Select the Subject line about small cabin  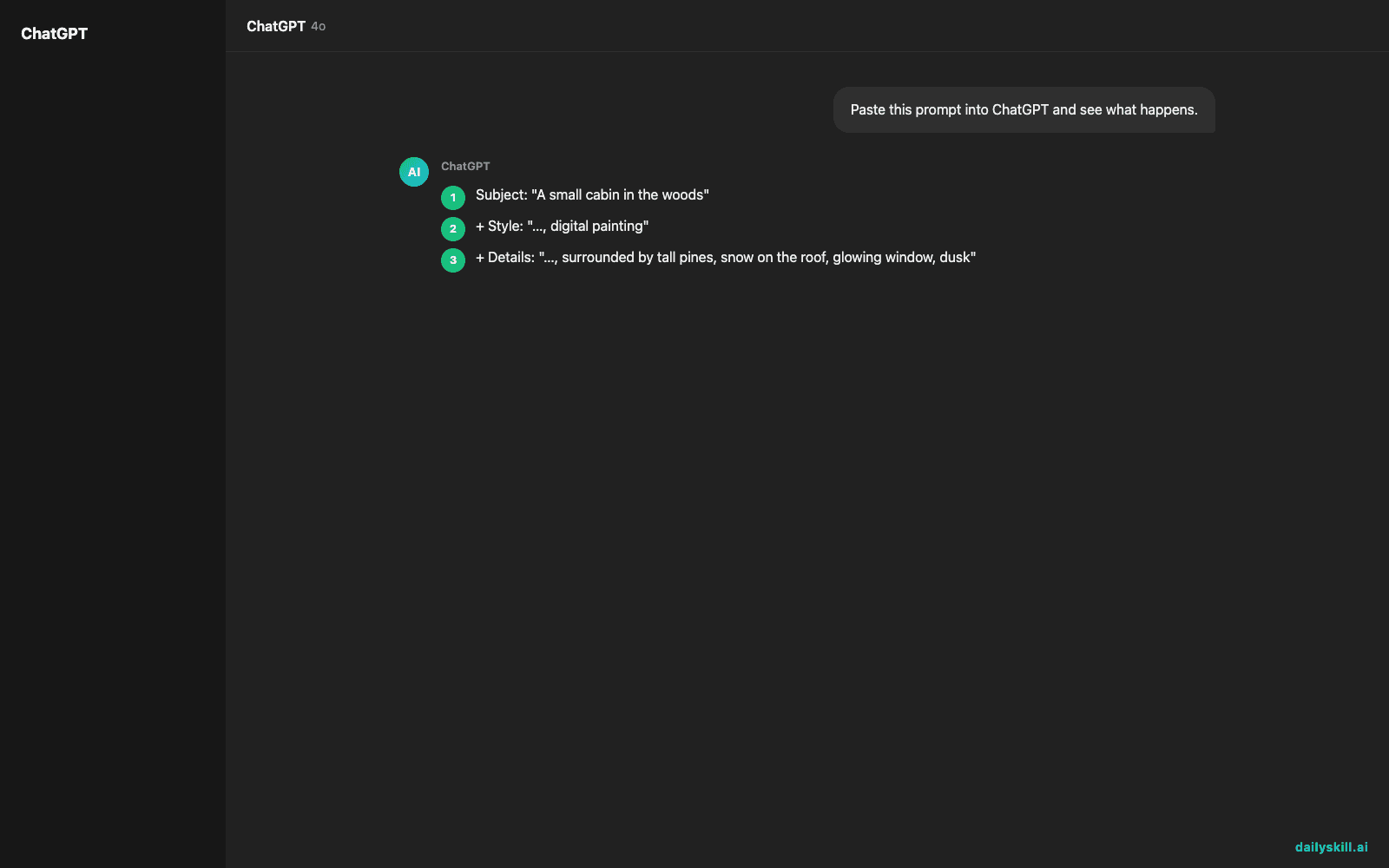pyautogui.click(x=592, y=195)
